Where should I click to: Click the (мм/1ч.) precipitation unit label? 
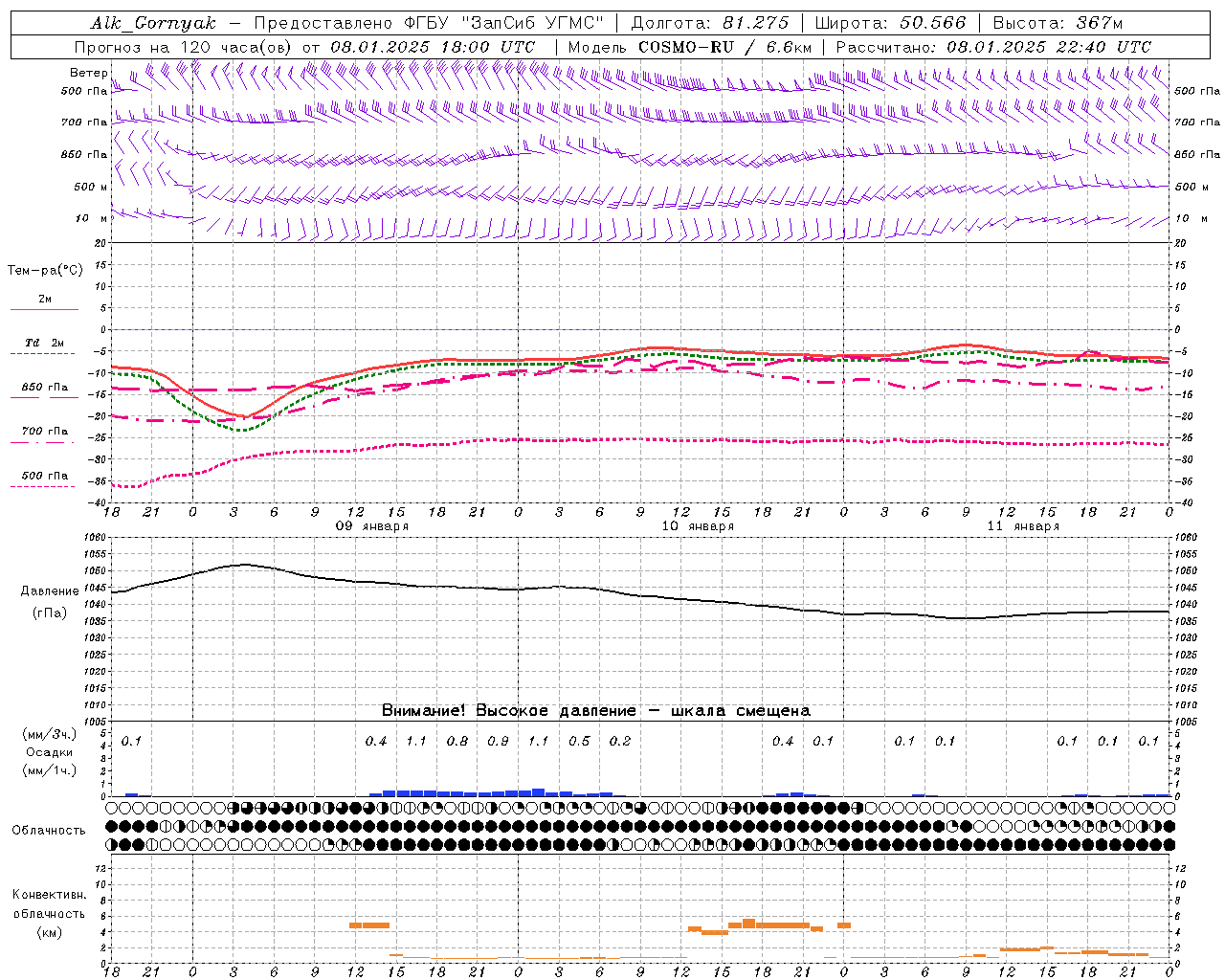49,770
